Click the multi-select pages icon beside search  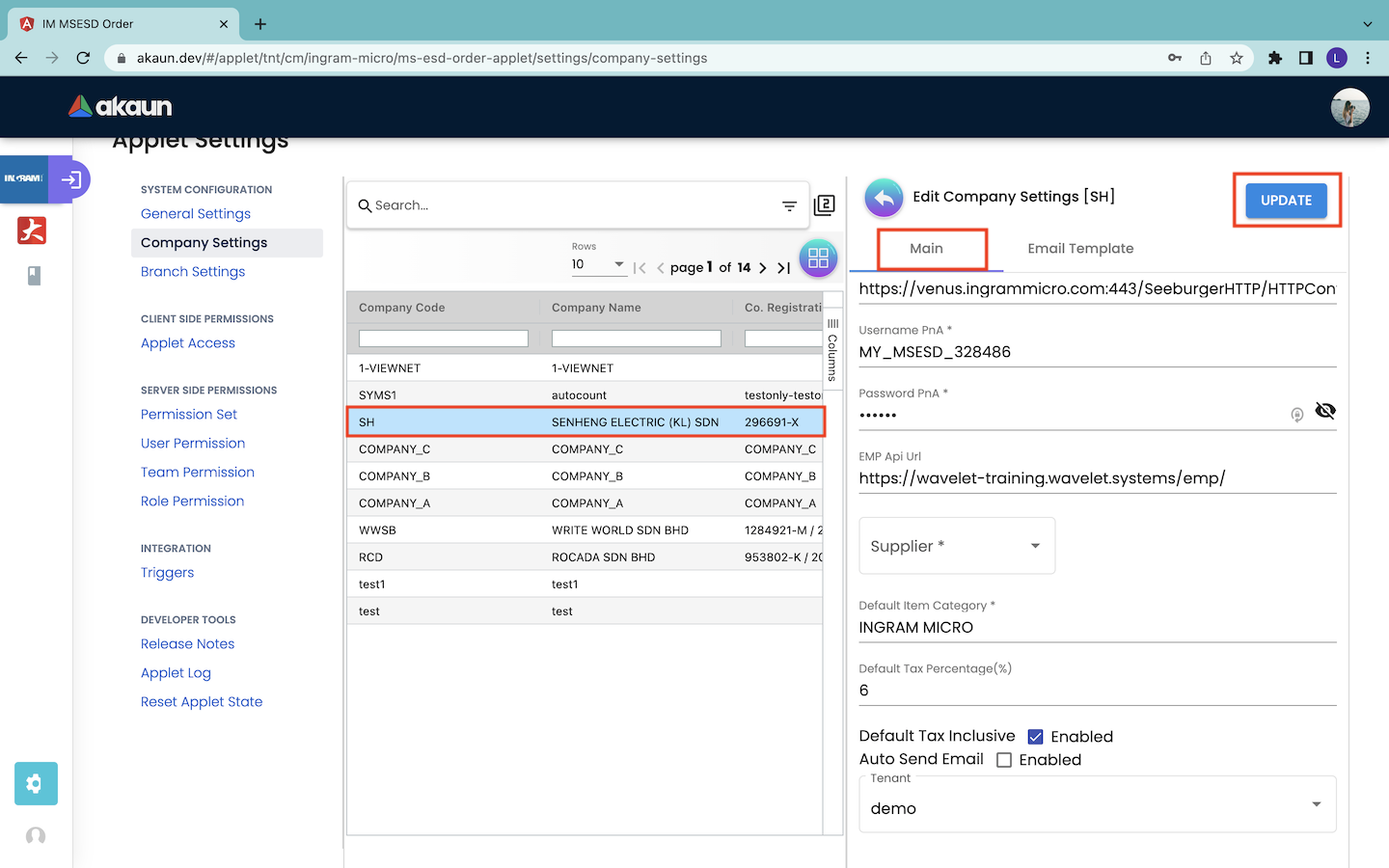[x=824, y=205]
